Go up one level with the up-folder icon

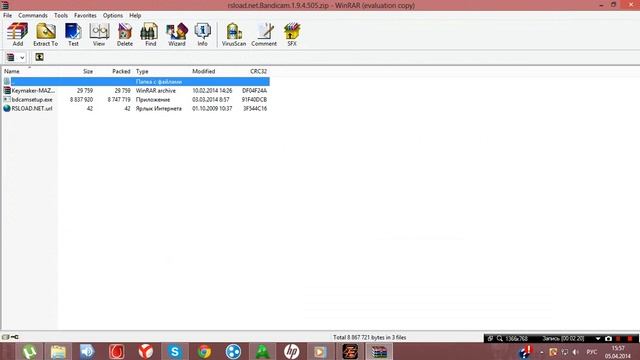click(39, 57)
